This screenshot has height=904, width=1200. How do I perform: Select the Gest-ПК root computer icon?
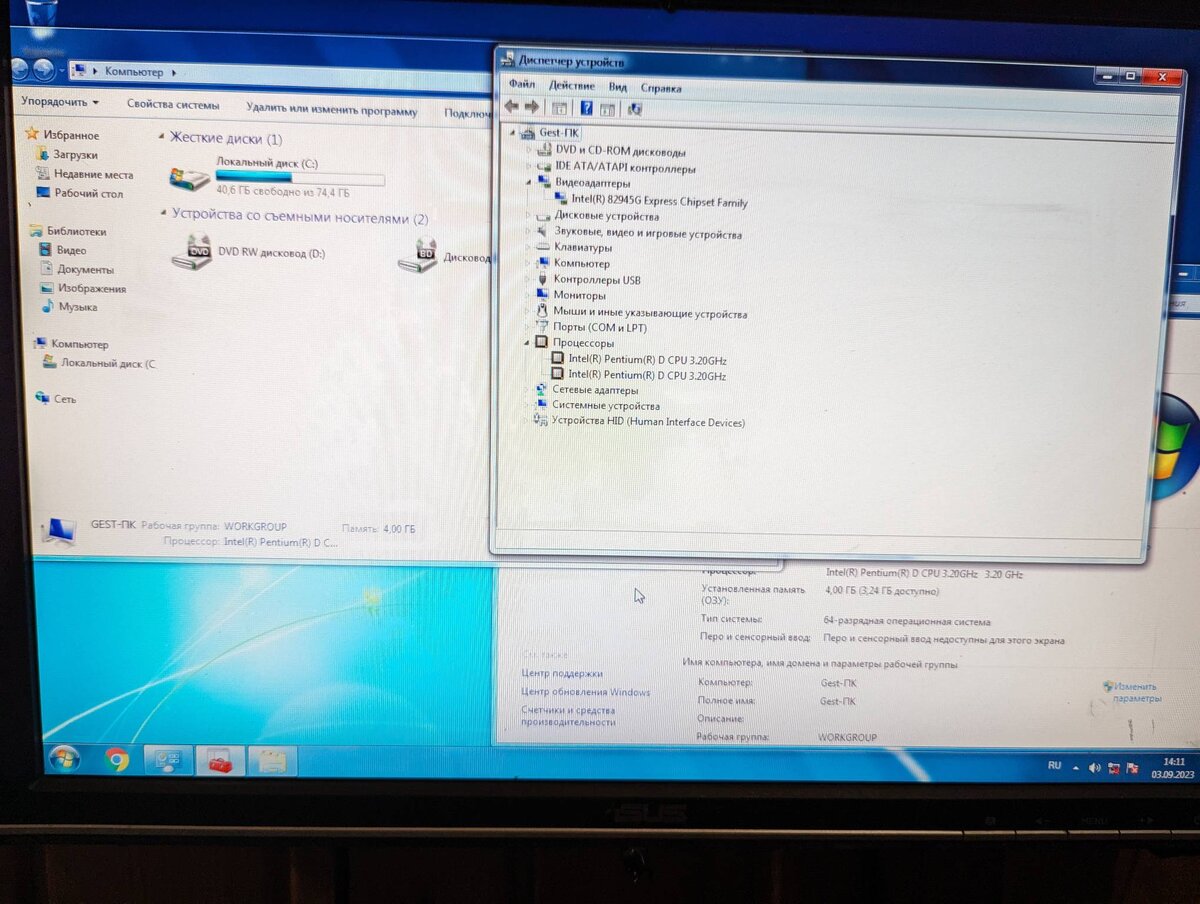click(527, 132)
